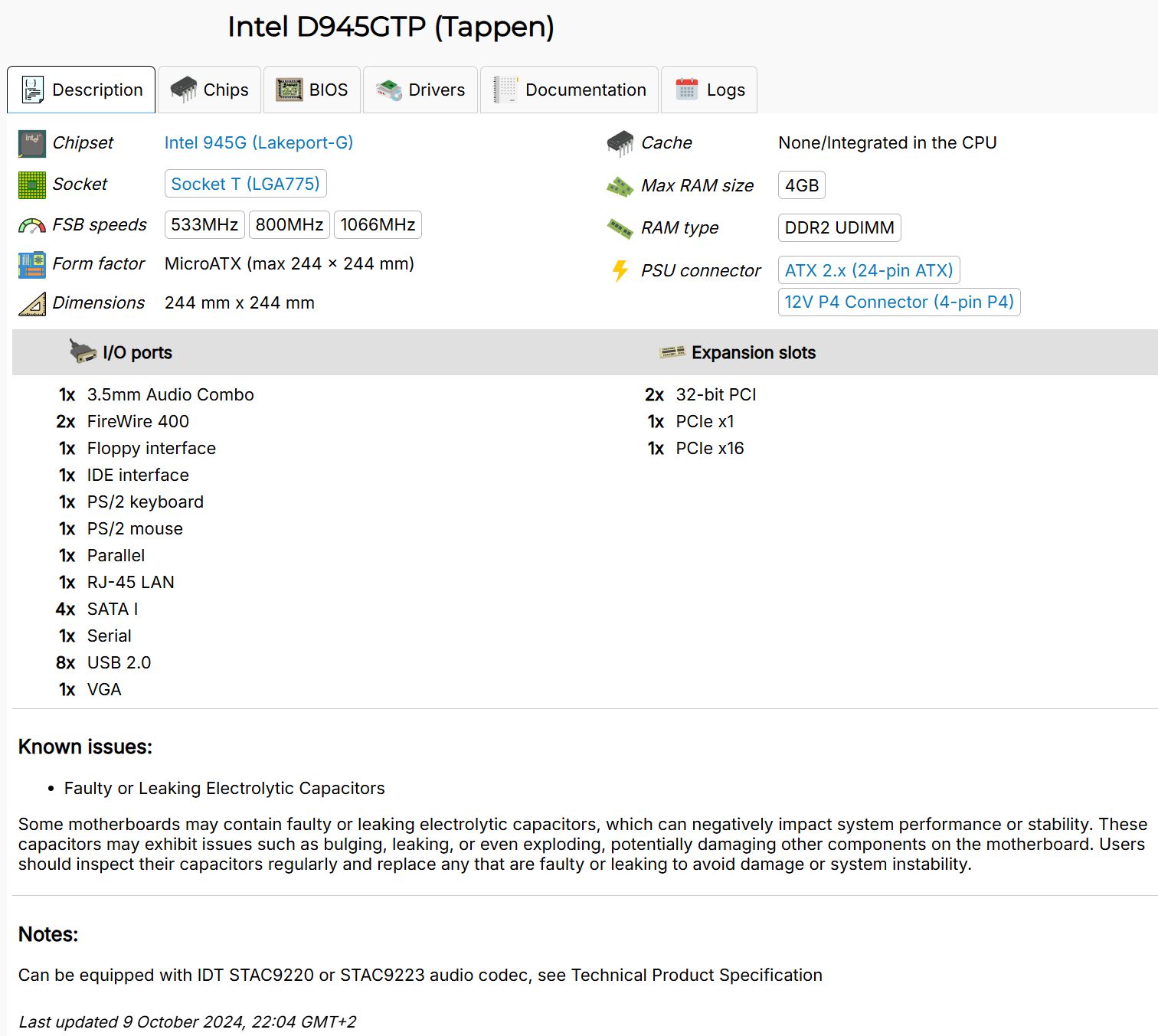Open the ATX 2.x (24-pin ATX) link
1158x1036 pixels.
tap(869, 270)
